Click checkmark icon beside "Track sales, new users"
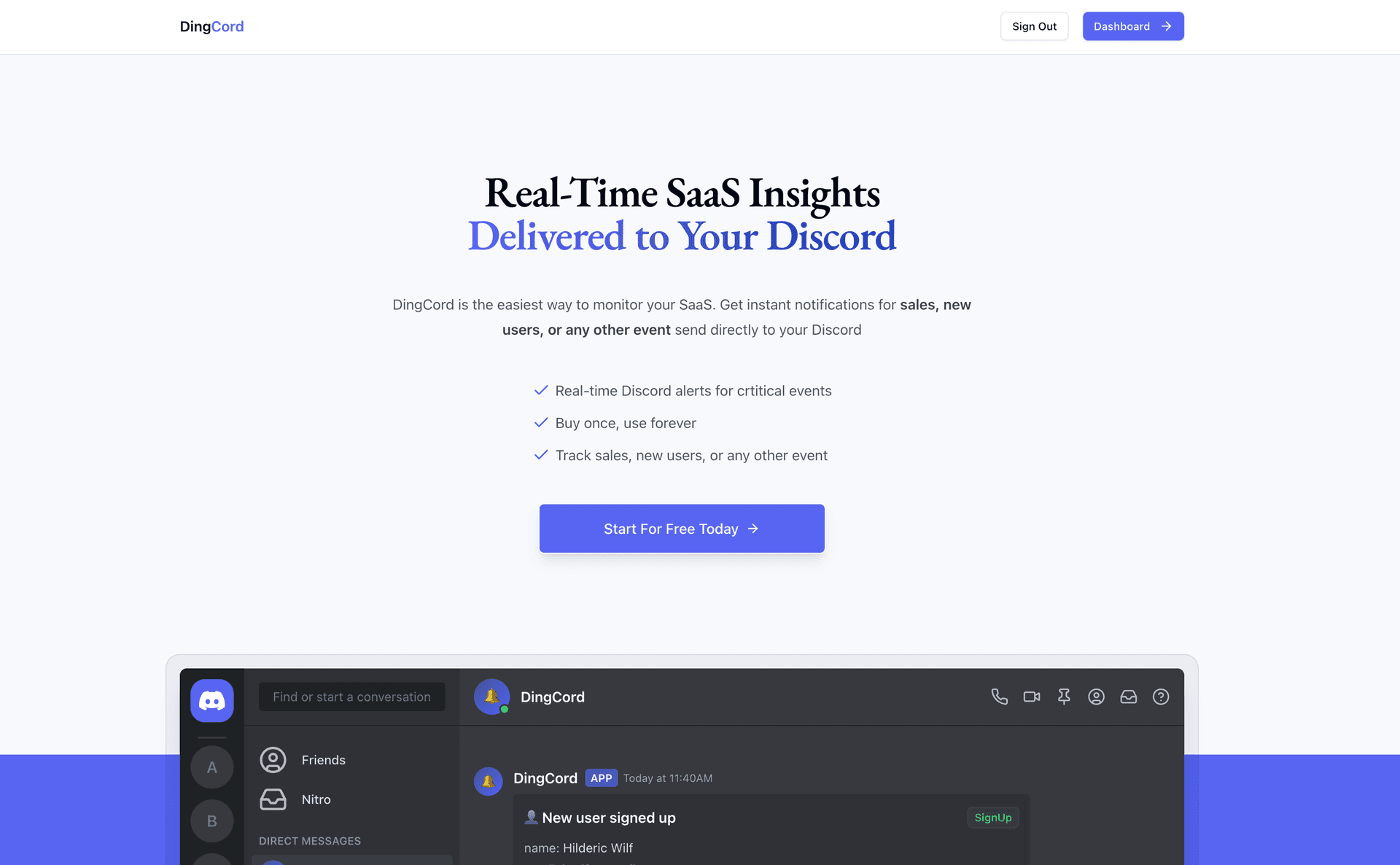Screen dimensions: 1400x865 [541, 455]
